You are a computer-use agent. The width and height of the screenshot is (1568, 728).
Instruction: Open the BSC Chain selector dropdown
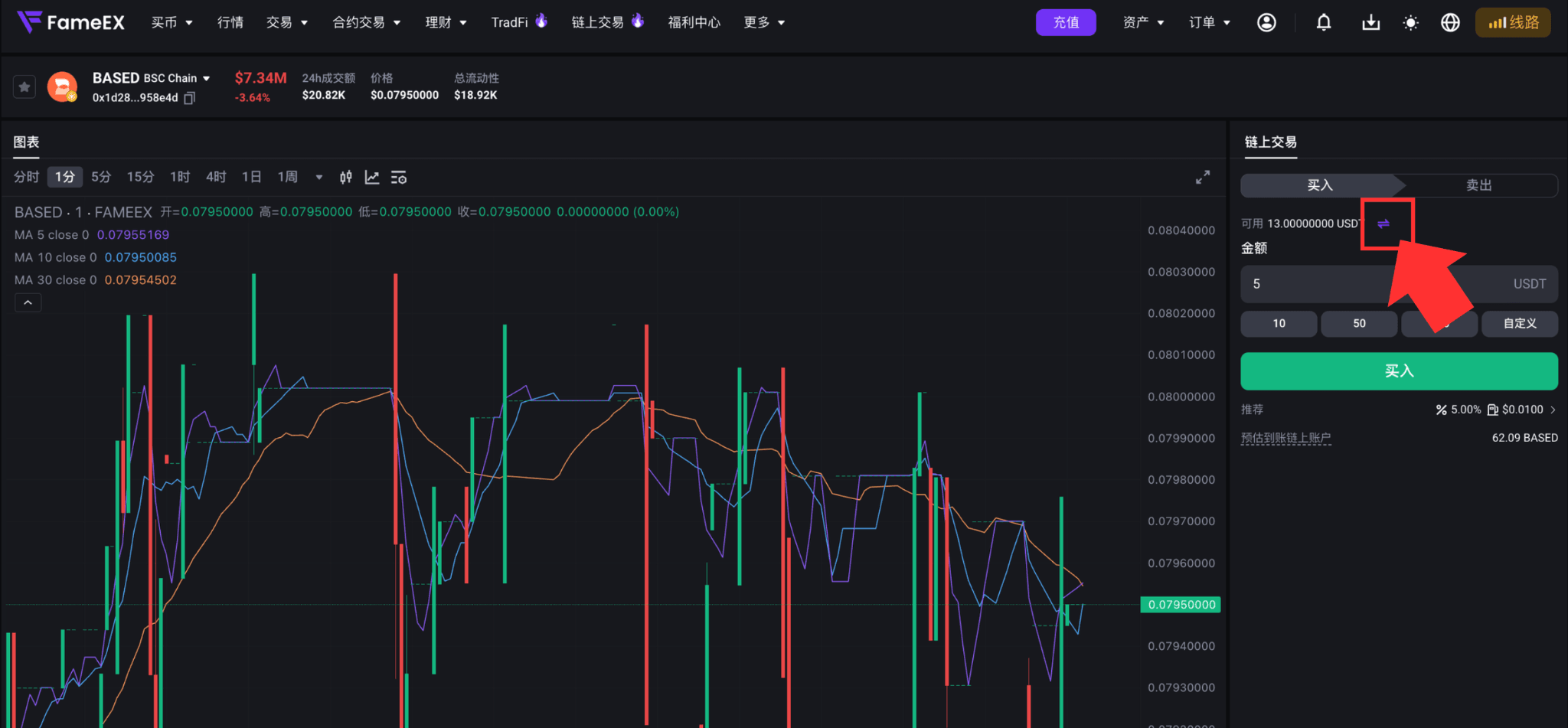pos(177,78)
